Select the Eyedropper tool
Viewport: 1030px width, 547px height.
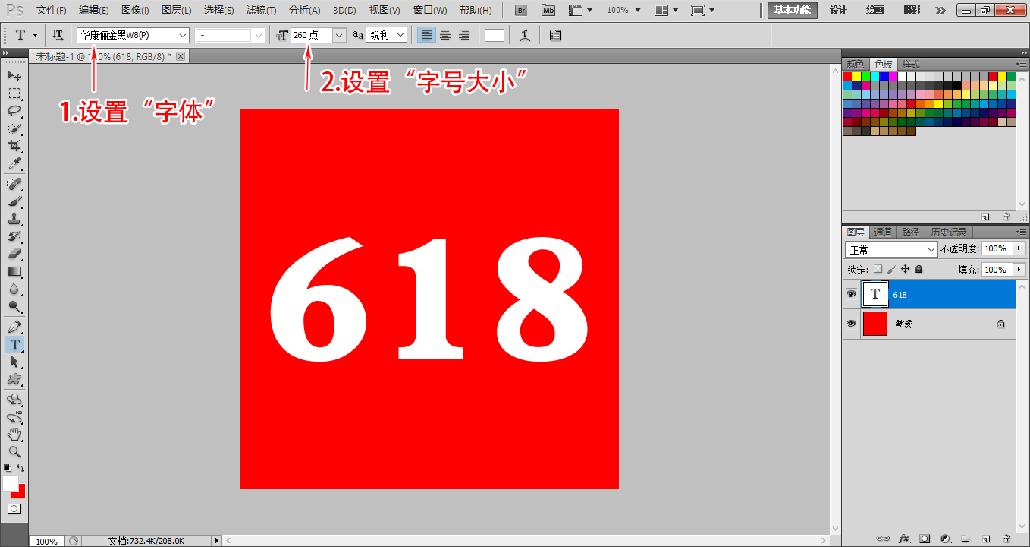tap(14, 163)
